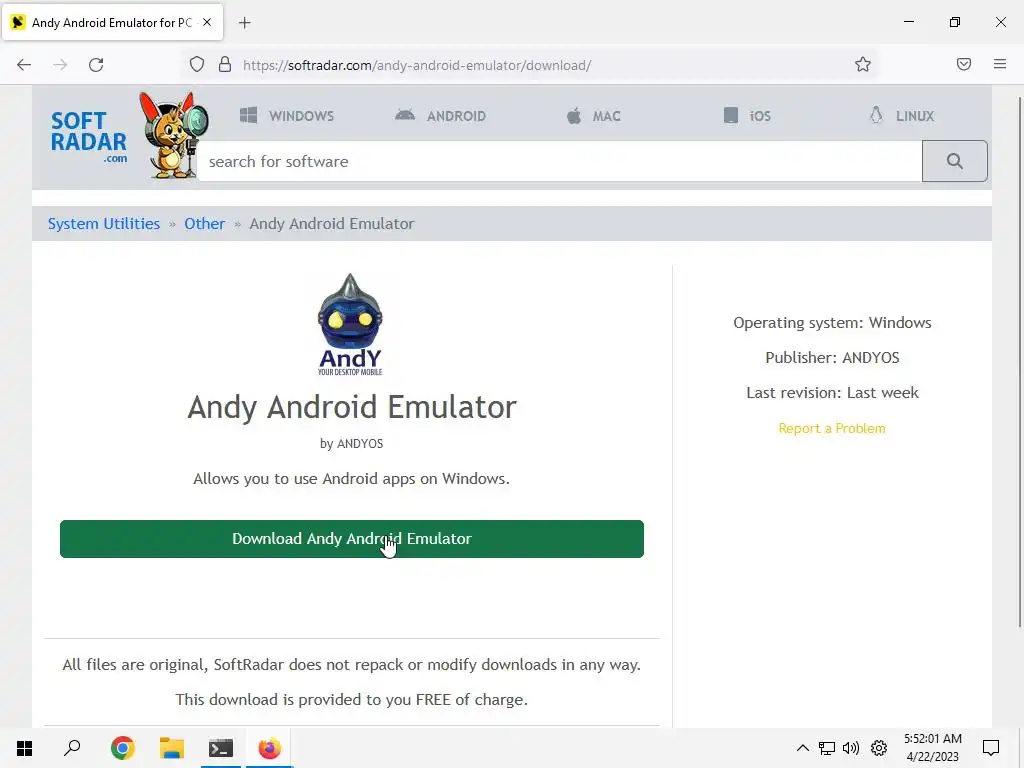Click the SoftRadar mascot image
Viewport: 1024px width, 768px height.
173,134
